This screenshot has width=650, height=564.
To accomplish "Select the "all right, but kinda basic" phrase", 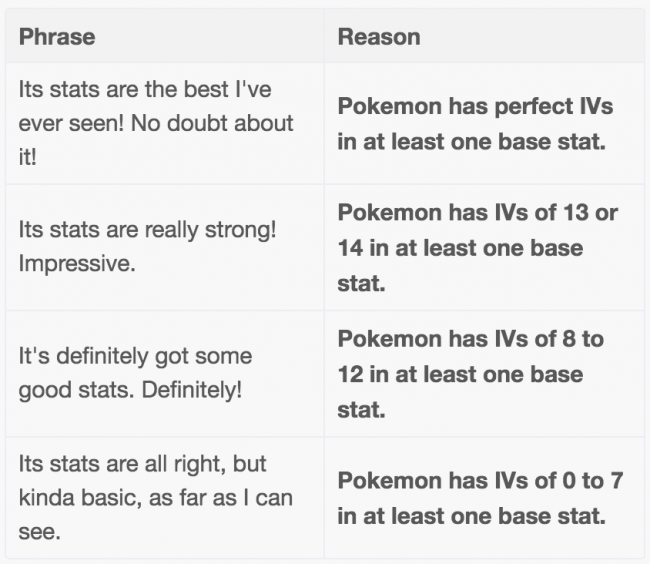I will point(155,498).
